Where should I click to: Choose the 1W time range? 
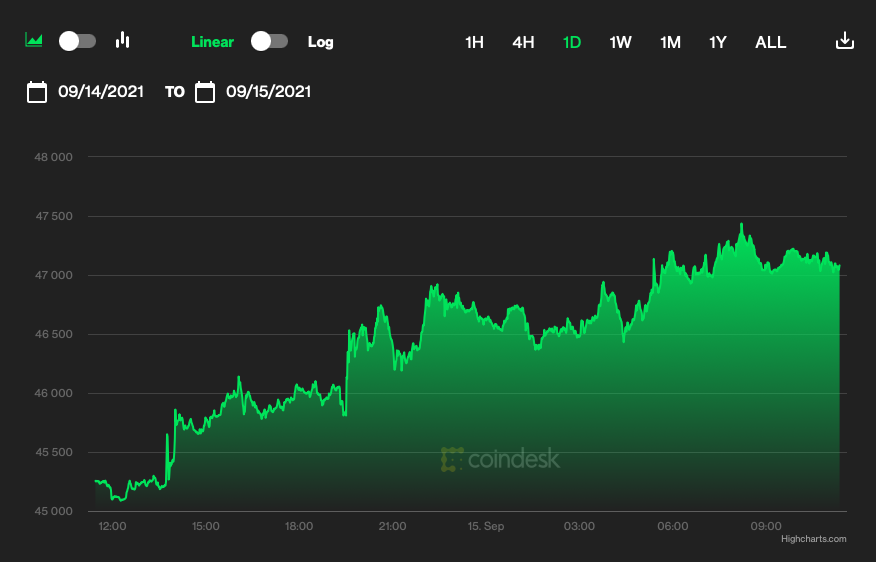tap(620, 42)
